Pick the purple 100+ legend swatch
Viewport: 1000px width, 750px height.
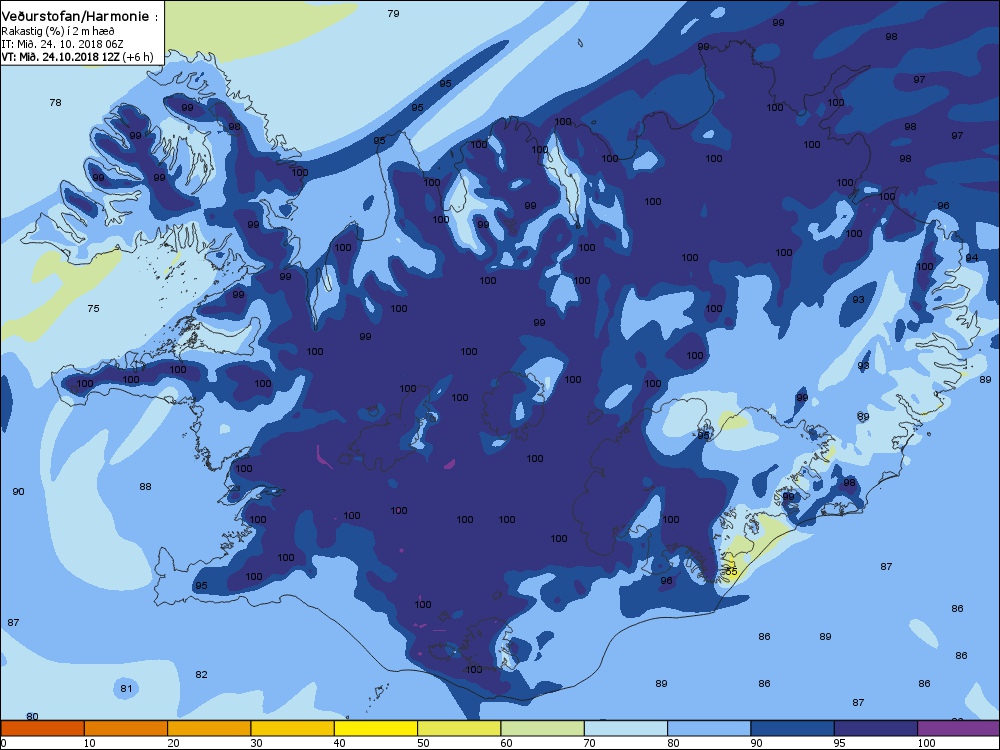959,728
